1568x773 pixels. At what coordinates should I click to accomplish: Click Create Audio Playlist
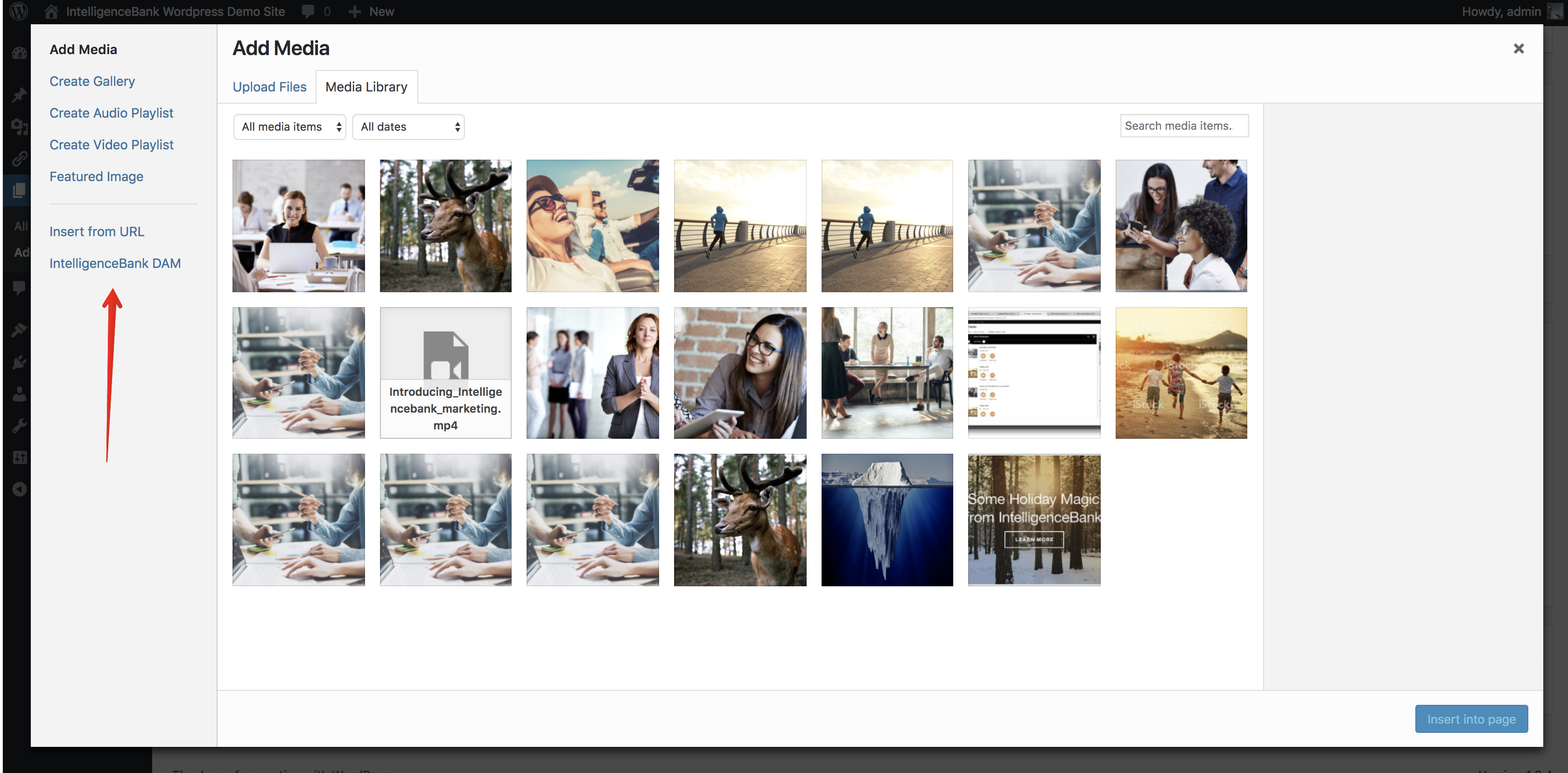point(112,113)
